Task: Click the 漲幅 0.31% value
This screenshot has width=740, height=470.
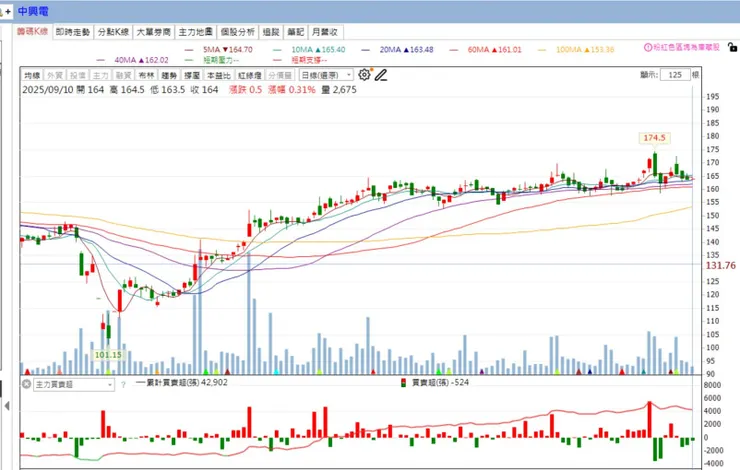Action: (292, 90)
